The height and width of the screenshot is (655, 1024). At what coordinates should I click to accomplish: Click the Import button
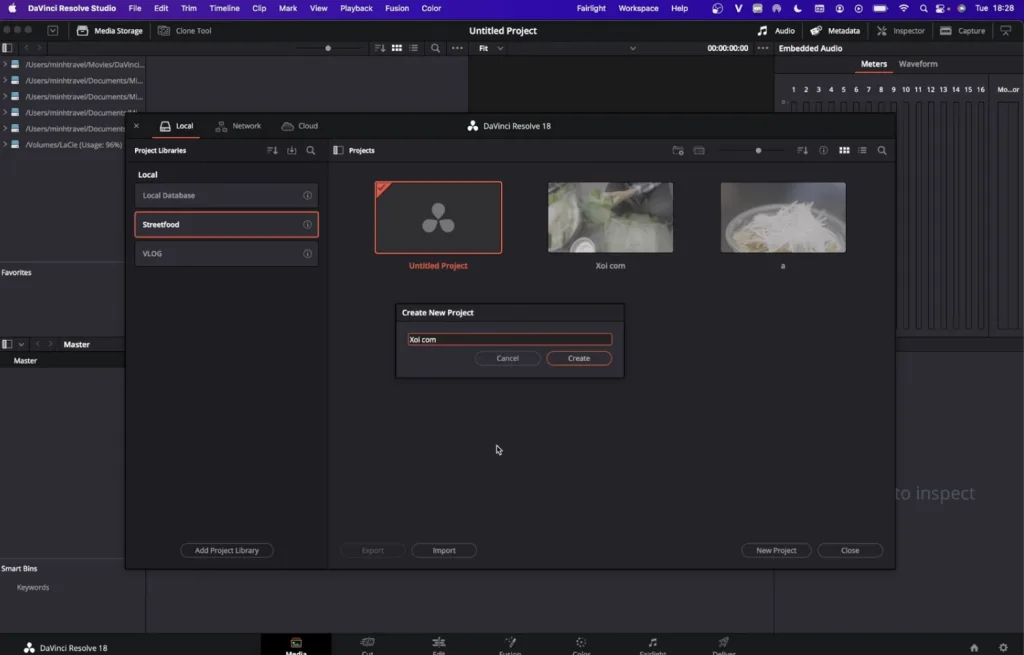(x=444, y=551)
